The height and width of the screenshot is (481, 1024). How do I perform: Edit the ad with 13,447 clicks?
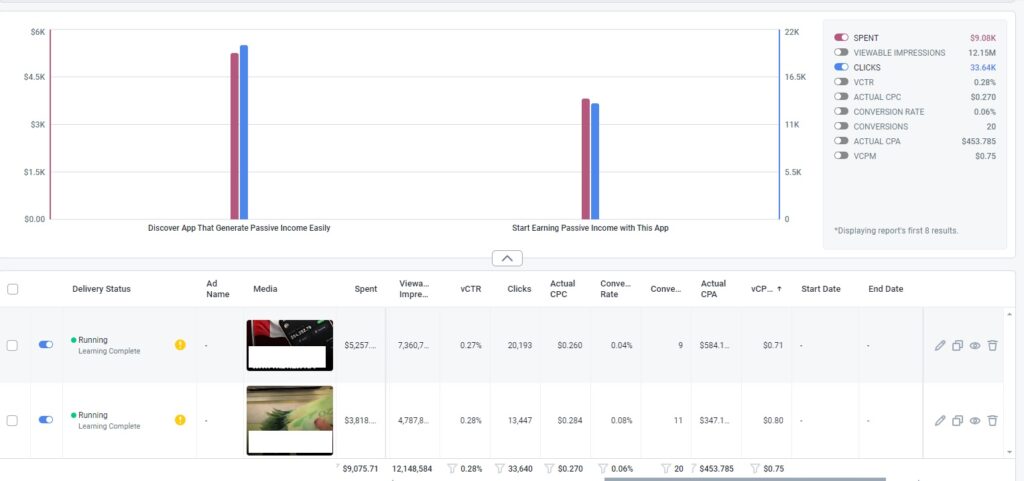click(x=940, y=420)
